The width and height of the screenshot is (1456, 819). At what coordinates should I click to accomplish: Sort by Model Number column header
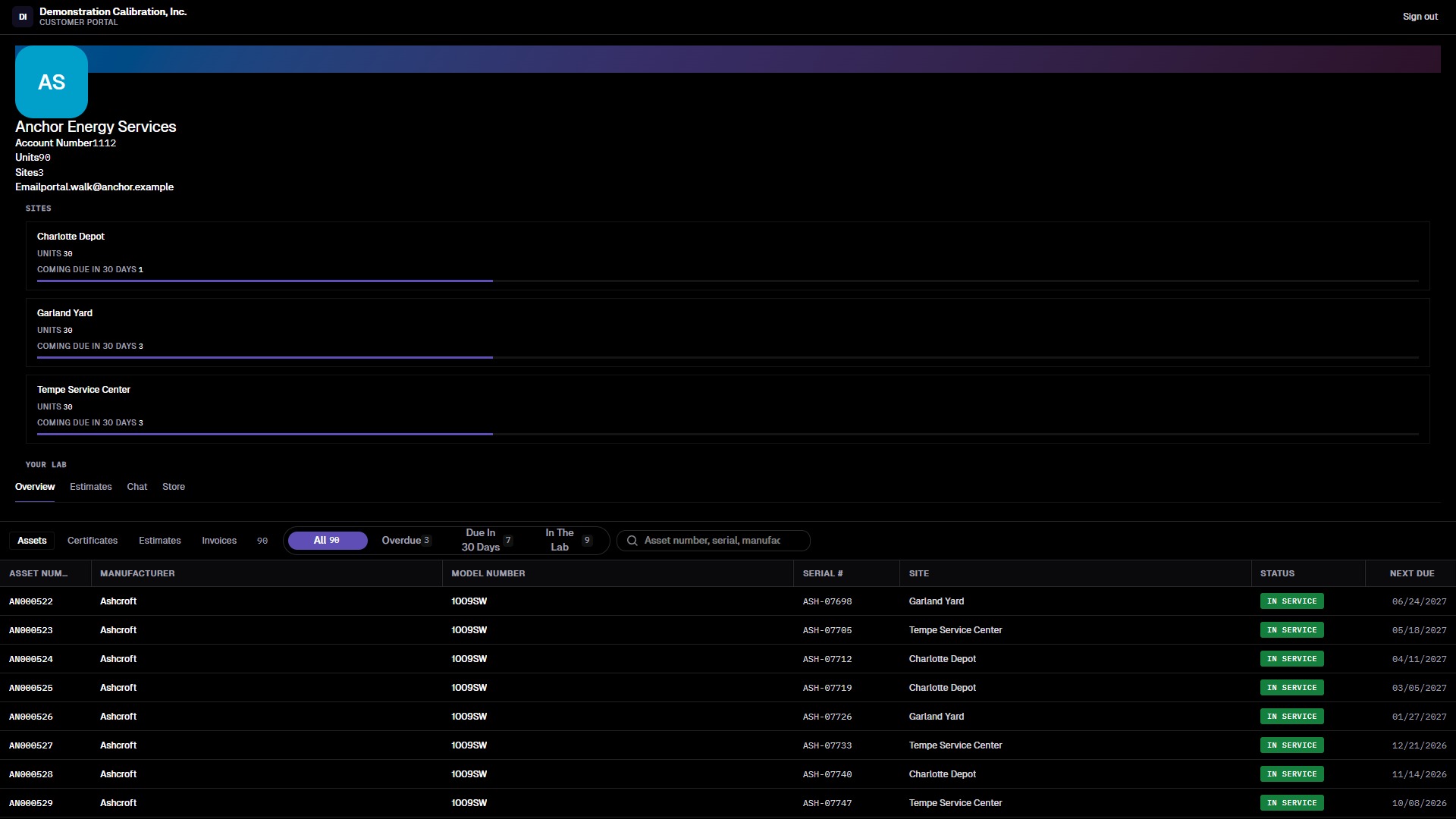[x=617, y=573]
